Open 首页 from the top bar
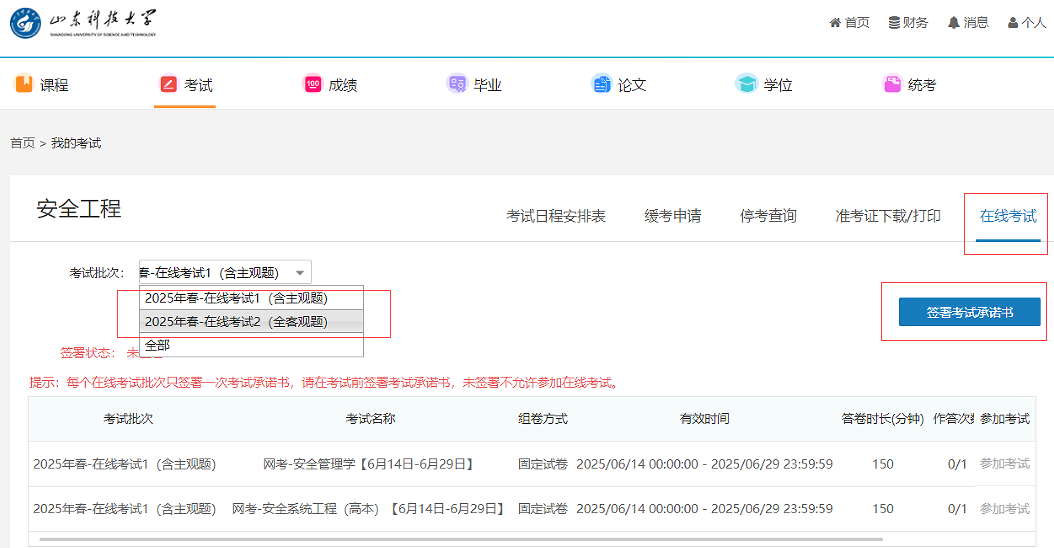 coord(849,22)
